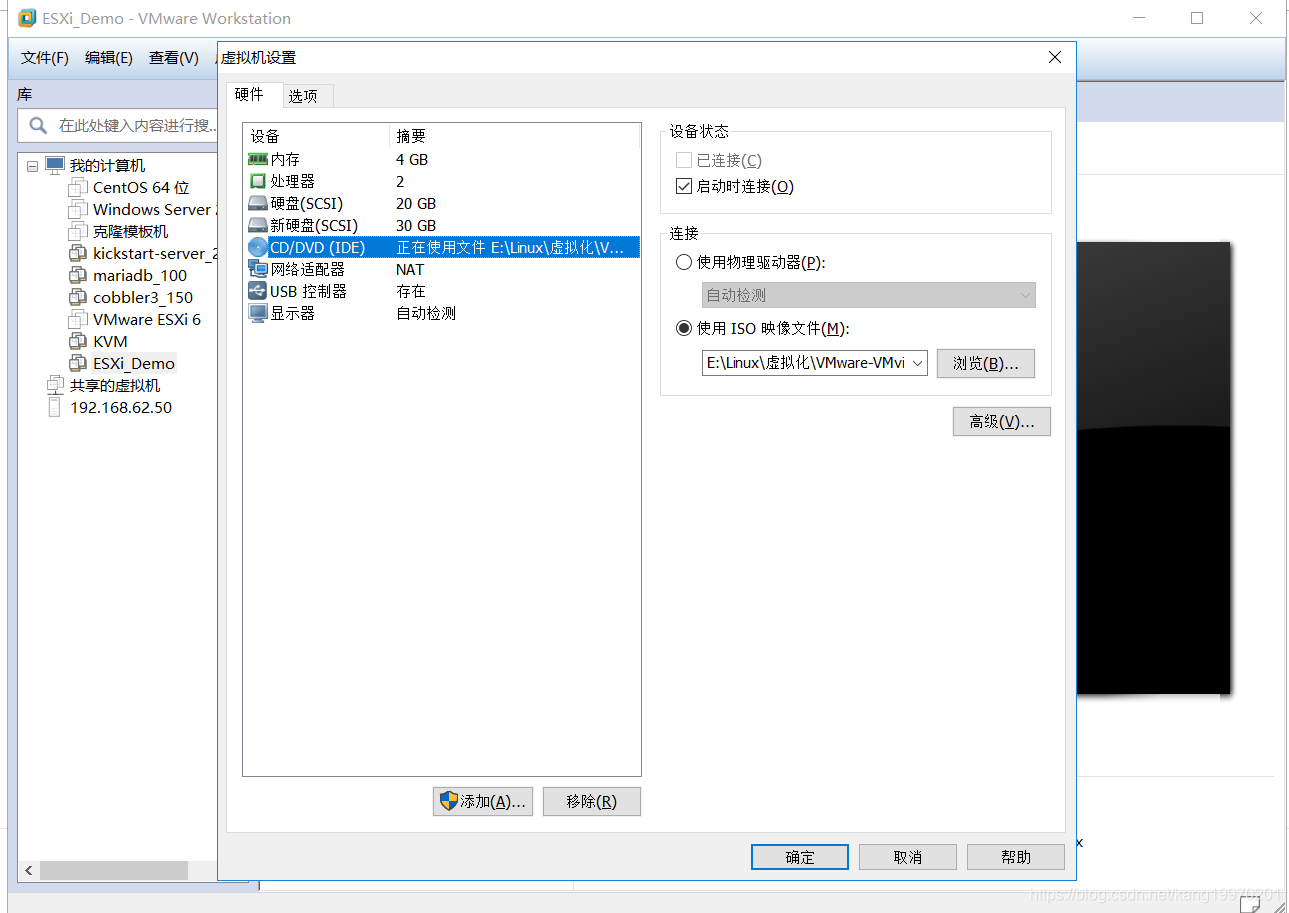The height and width of the screenshot is (913, 1289).
Task: Click the USB controller icon
Action: click(257, 291)
